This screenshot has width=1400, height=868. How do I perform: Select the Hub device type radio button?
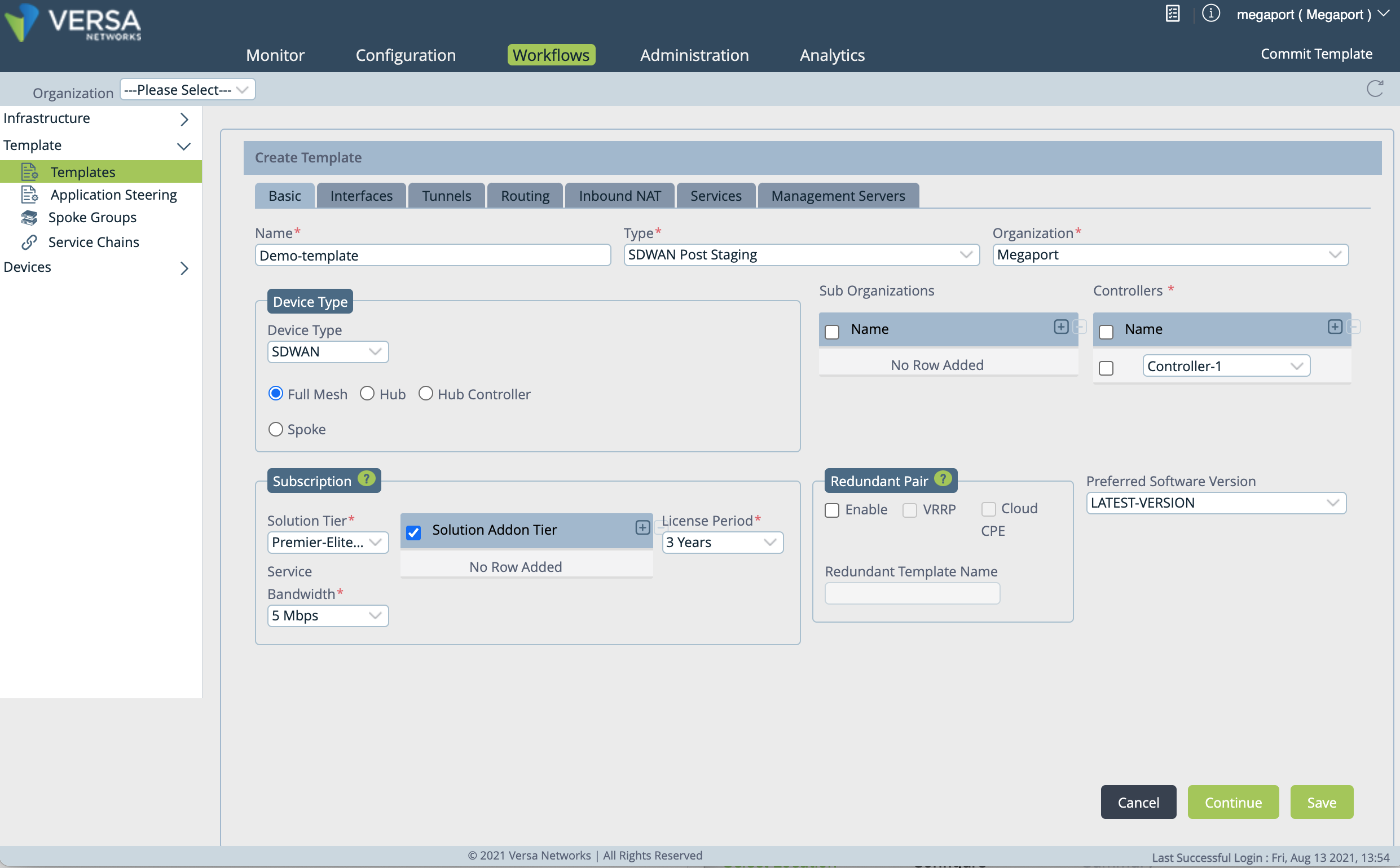tap(367, 393)
